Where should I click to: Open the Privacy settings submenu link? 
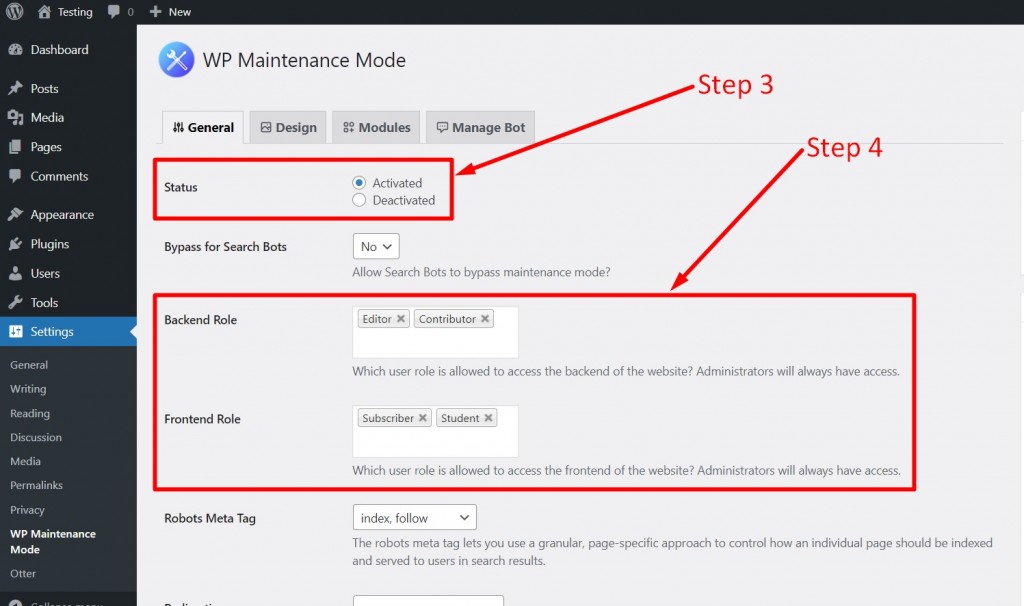[x=27, y=509]
